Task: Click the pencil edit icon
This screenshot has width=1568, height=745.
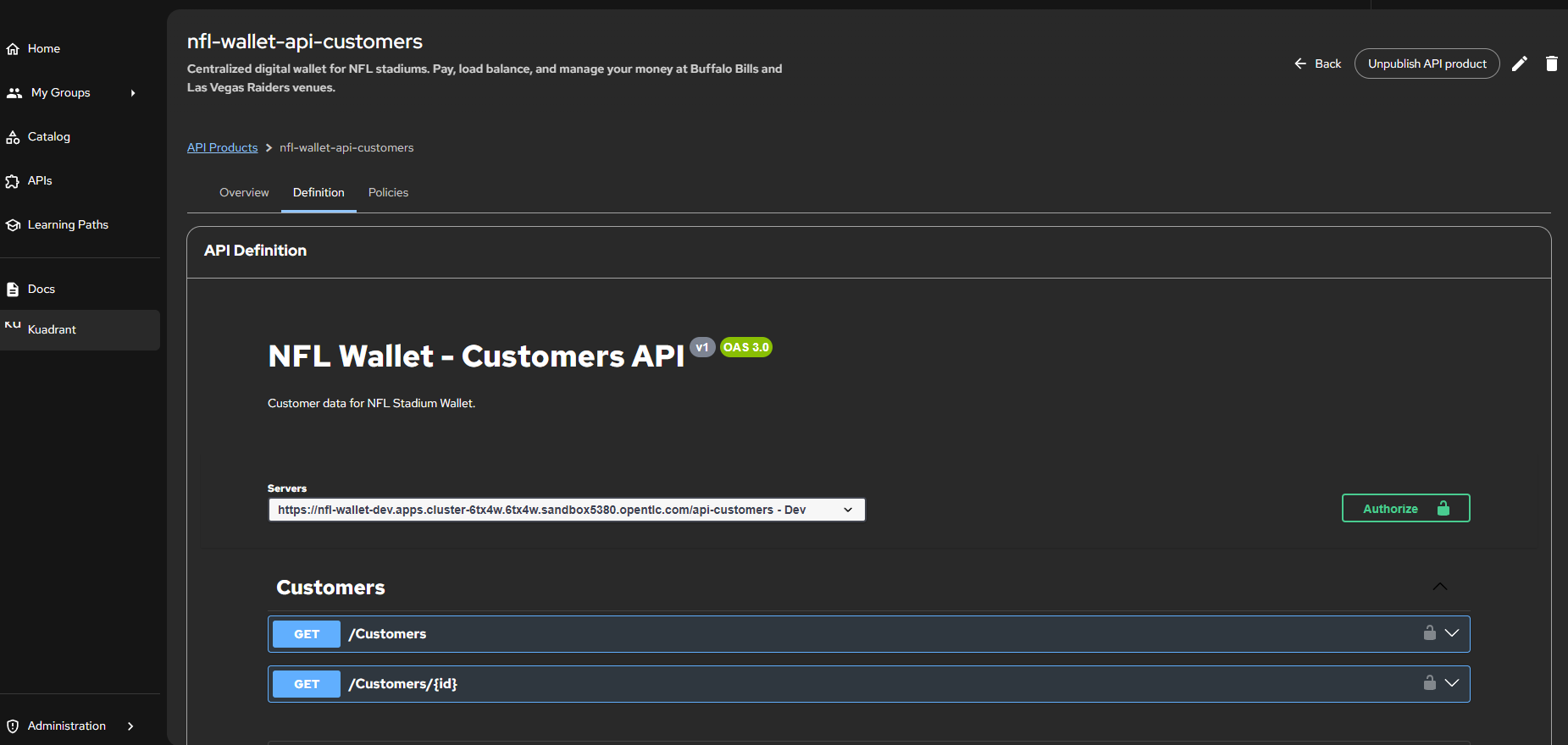Action: [x=1520, y=63]
